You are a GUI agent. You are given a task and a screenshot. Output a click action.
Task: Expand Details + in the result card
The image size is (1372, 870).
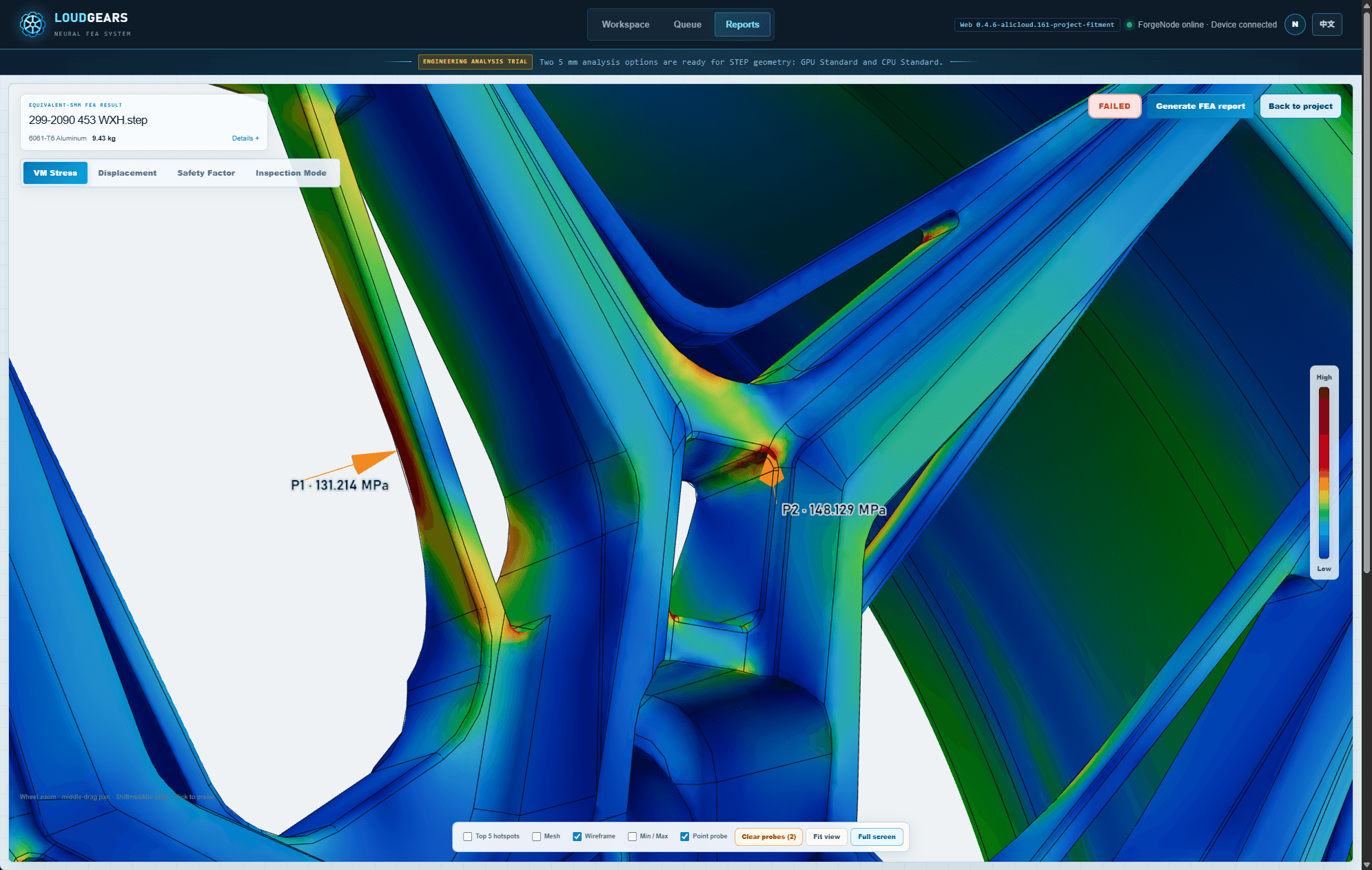point(245,138)
